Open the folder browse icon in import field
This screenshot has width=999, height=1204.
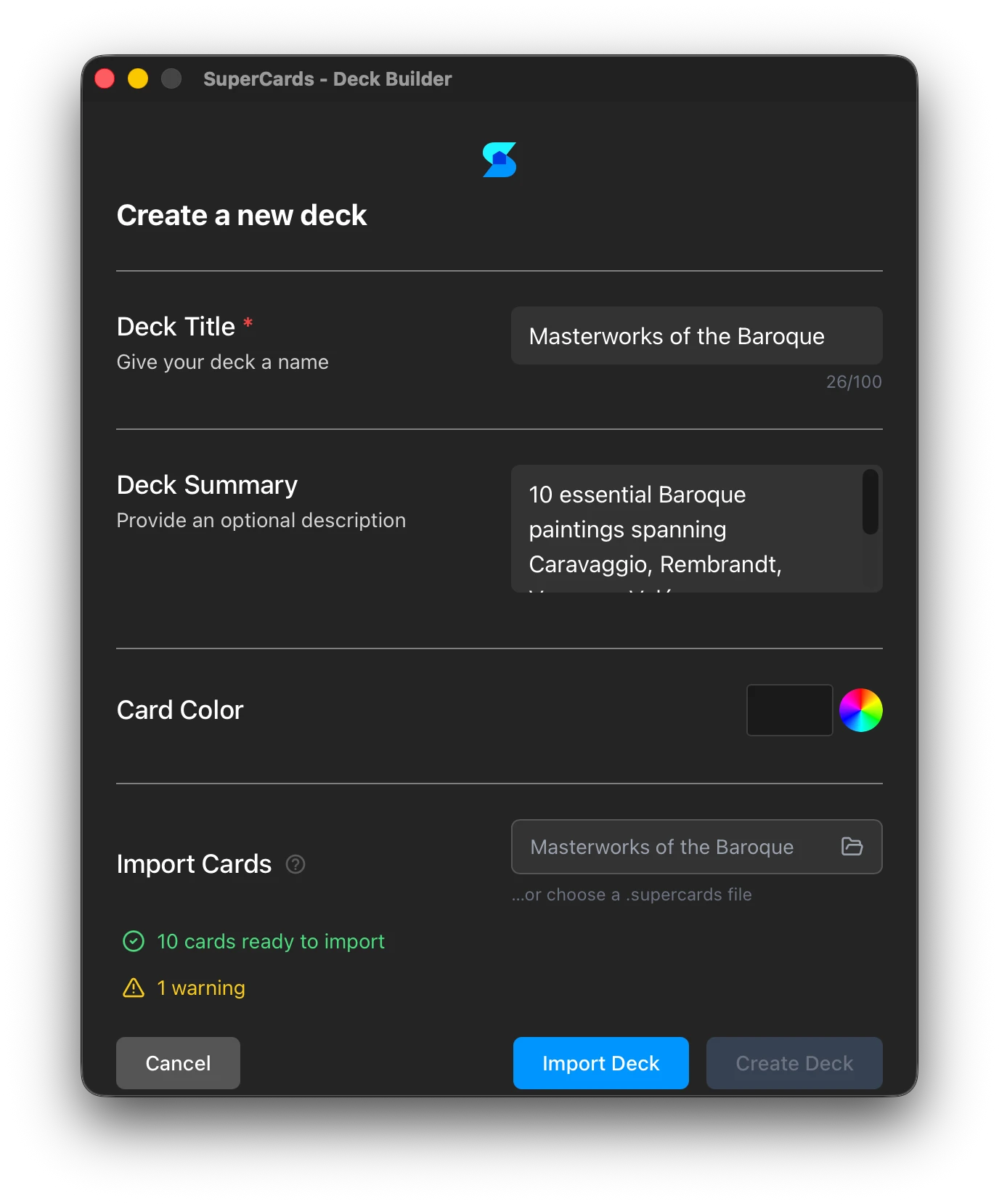pyautogui.click(x=852, y=846)
